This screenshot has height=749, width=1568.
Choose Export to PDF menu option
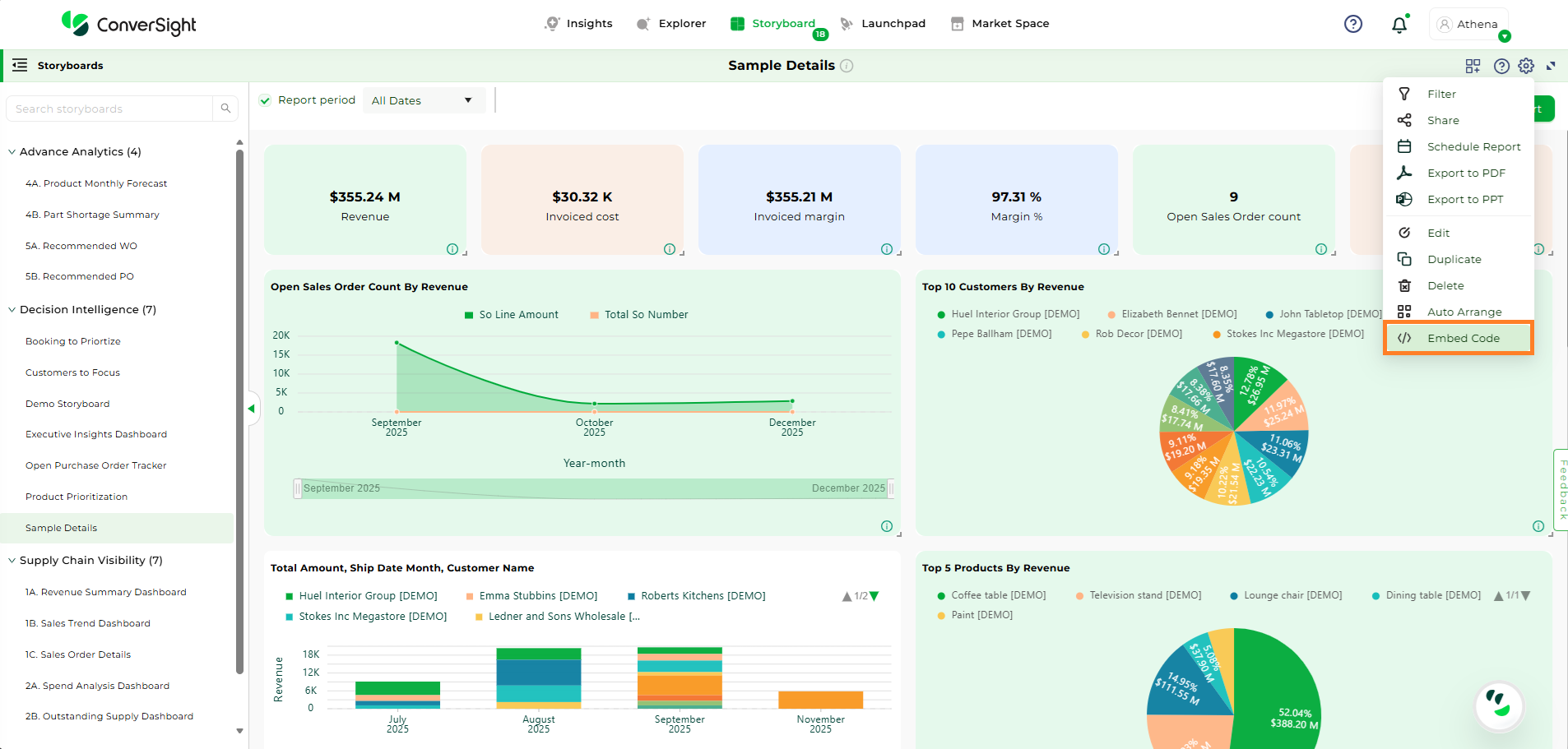(1465, 173)
